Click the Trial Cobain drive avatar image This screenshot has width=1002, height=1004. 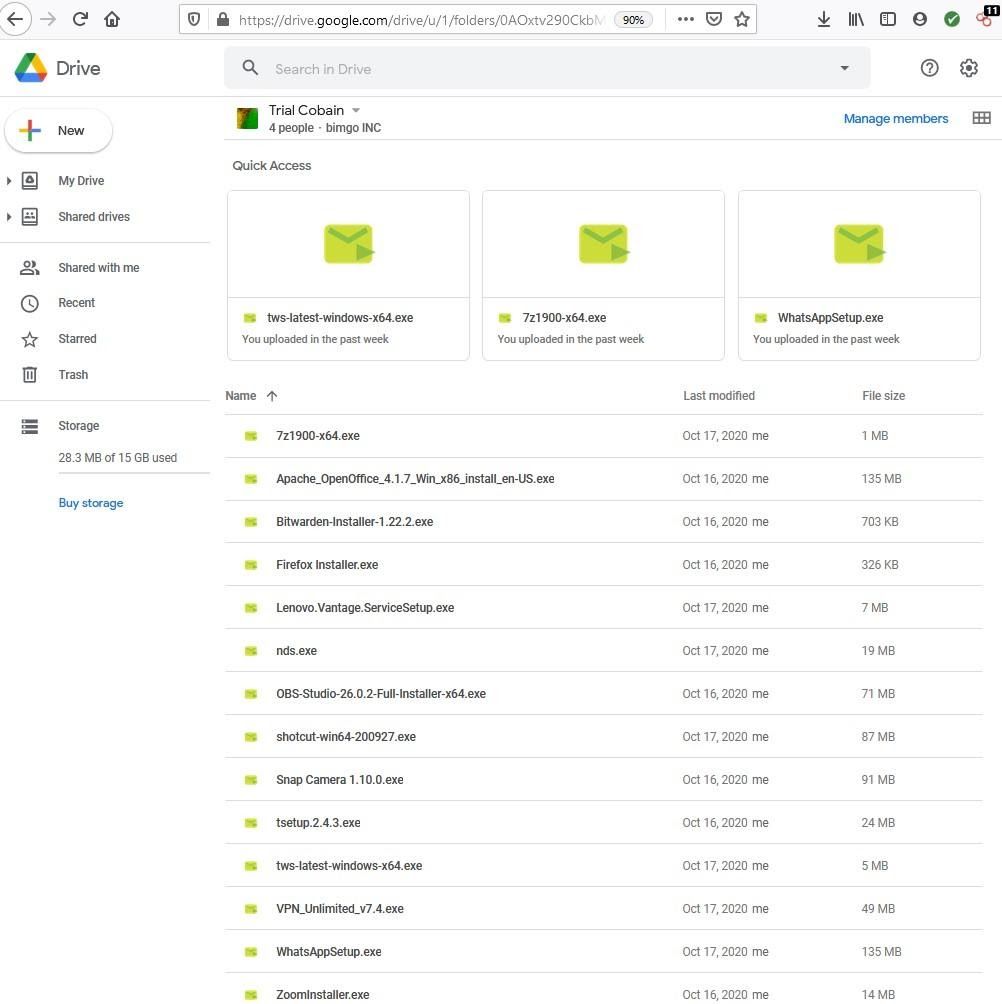(x=247, y=118)
